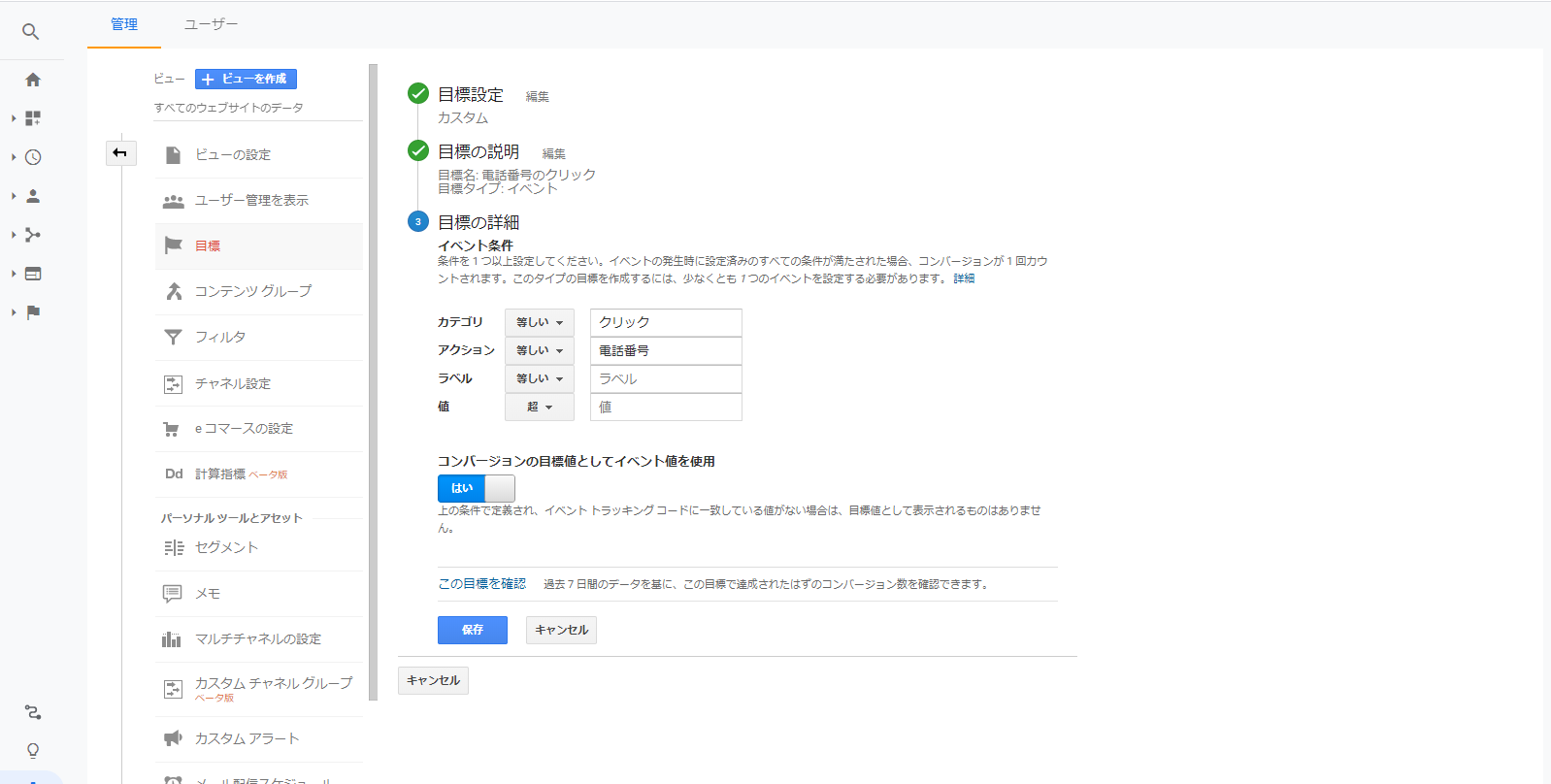This screenshot has width=1551, height=784.
Task: Open the Behavior window icon
Action: [x=33, y=274]
